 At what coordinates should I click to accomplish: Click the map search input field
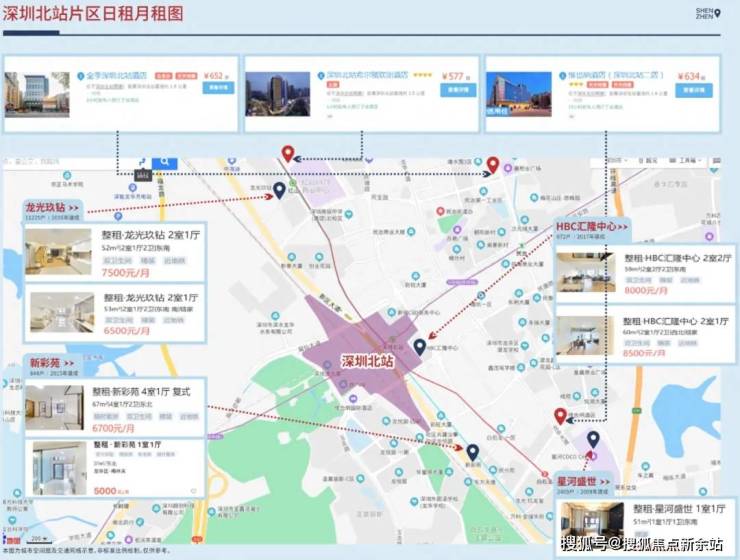point(60,162)
